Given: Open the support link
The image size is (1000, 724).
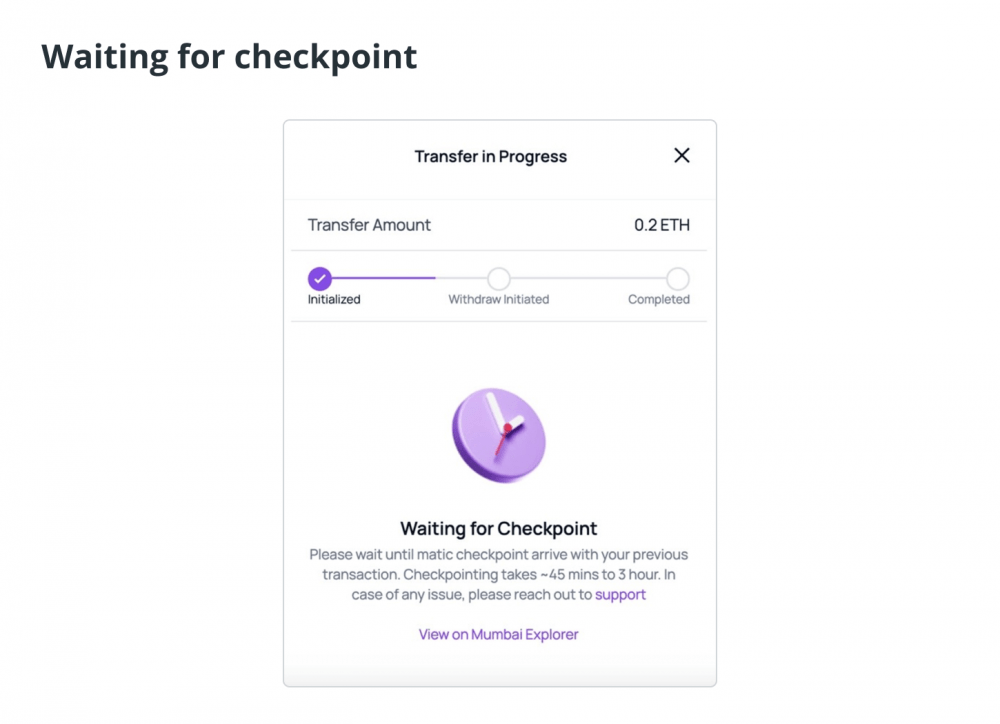Looking at the screenshot, I should pos(620,595).
